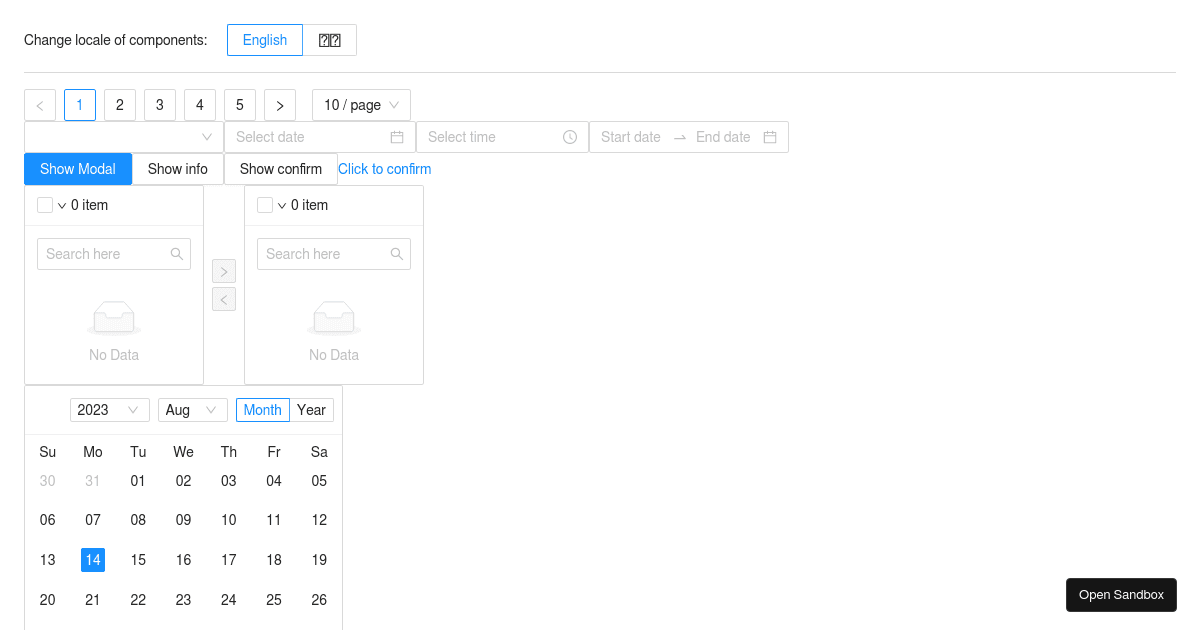Open the 10 / page size dropdown

(361, 105)
